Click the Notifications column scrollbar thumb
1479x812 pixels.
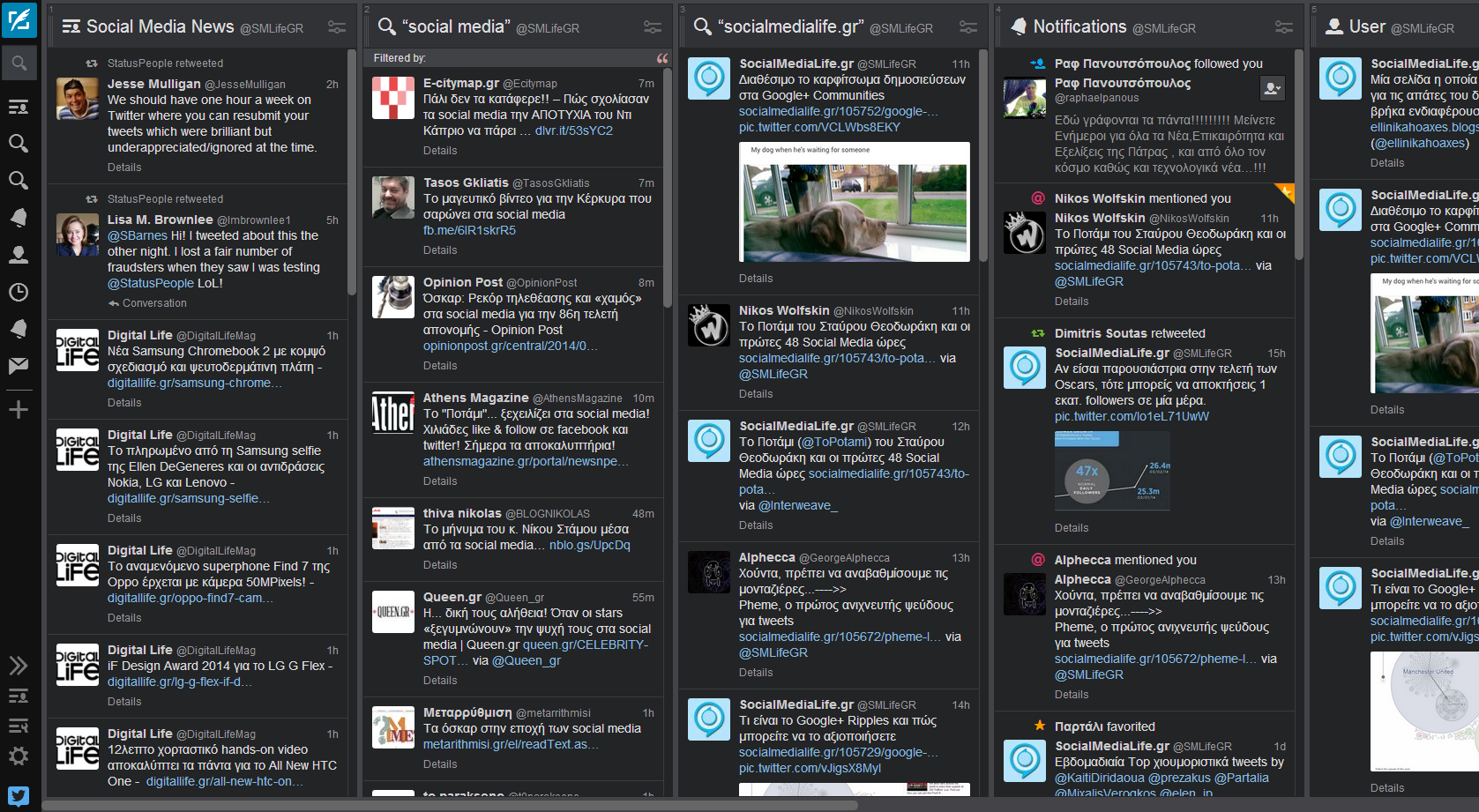click(1299, 155)
